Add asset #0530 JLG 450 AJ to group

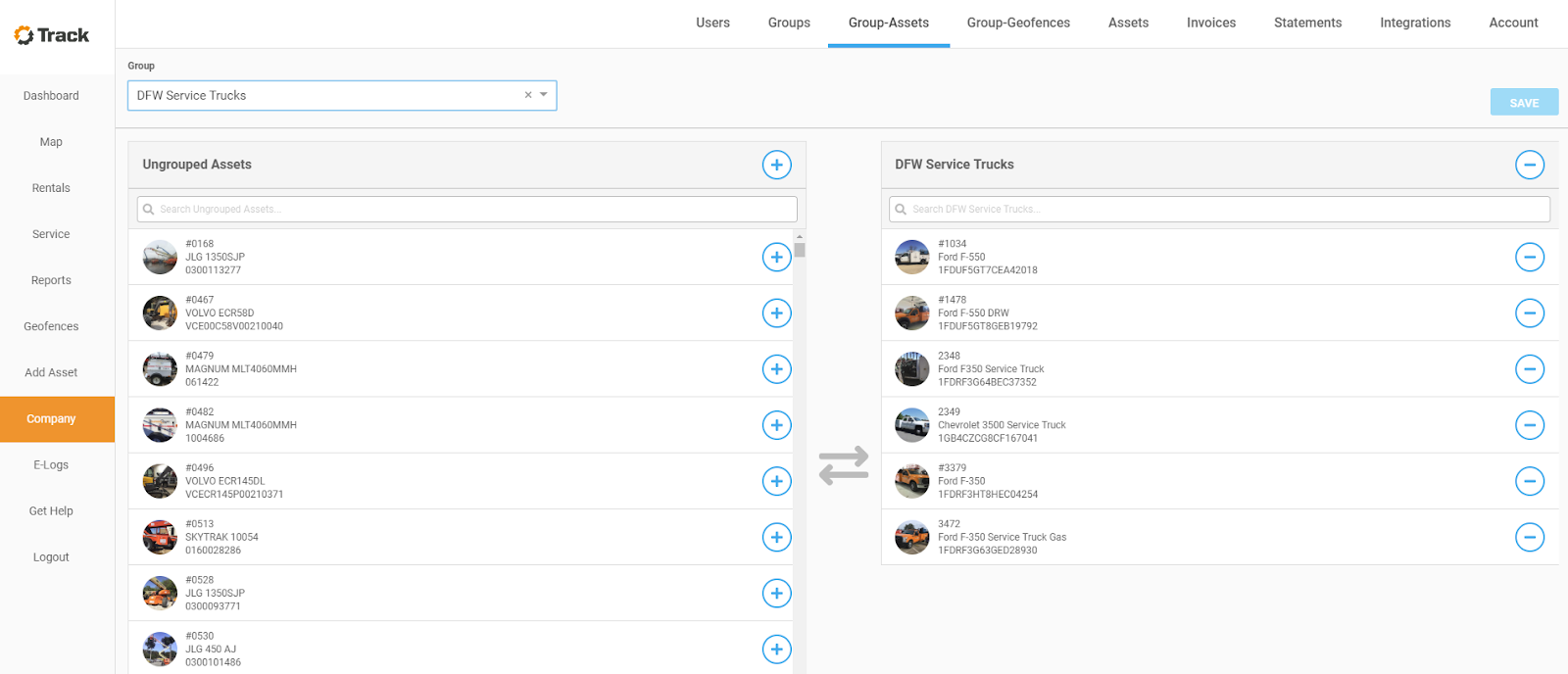click(x=776, y=649)
